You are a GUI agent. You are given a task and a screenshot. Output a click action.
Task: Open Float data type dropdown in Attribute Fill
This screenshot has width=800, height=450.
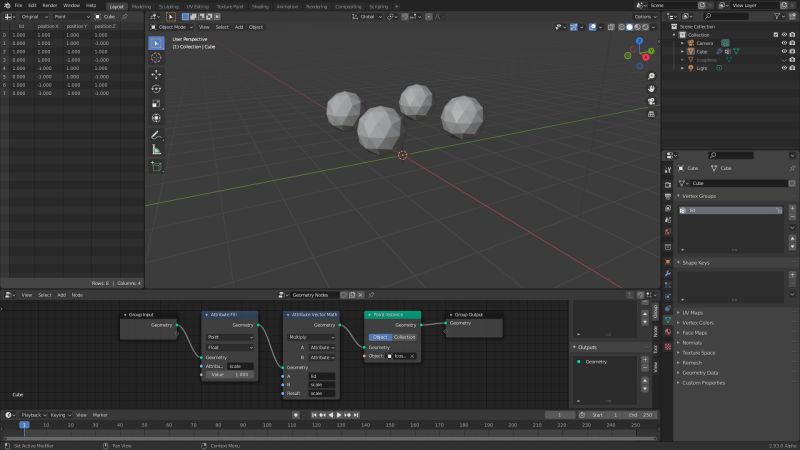click(x=230, y=347)
